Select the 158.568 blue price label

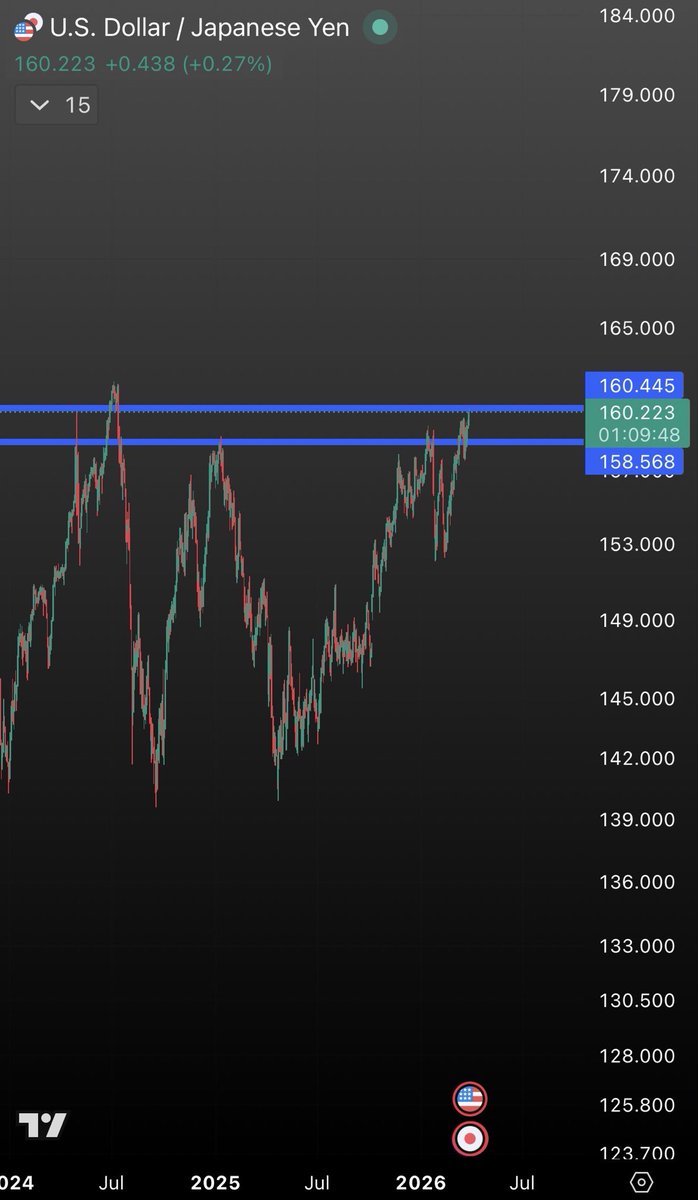637,462
